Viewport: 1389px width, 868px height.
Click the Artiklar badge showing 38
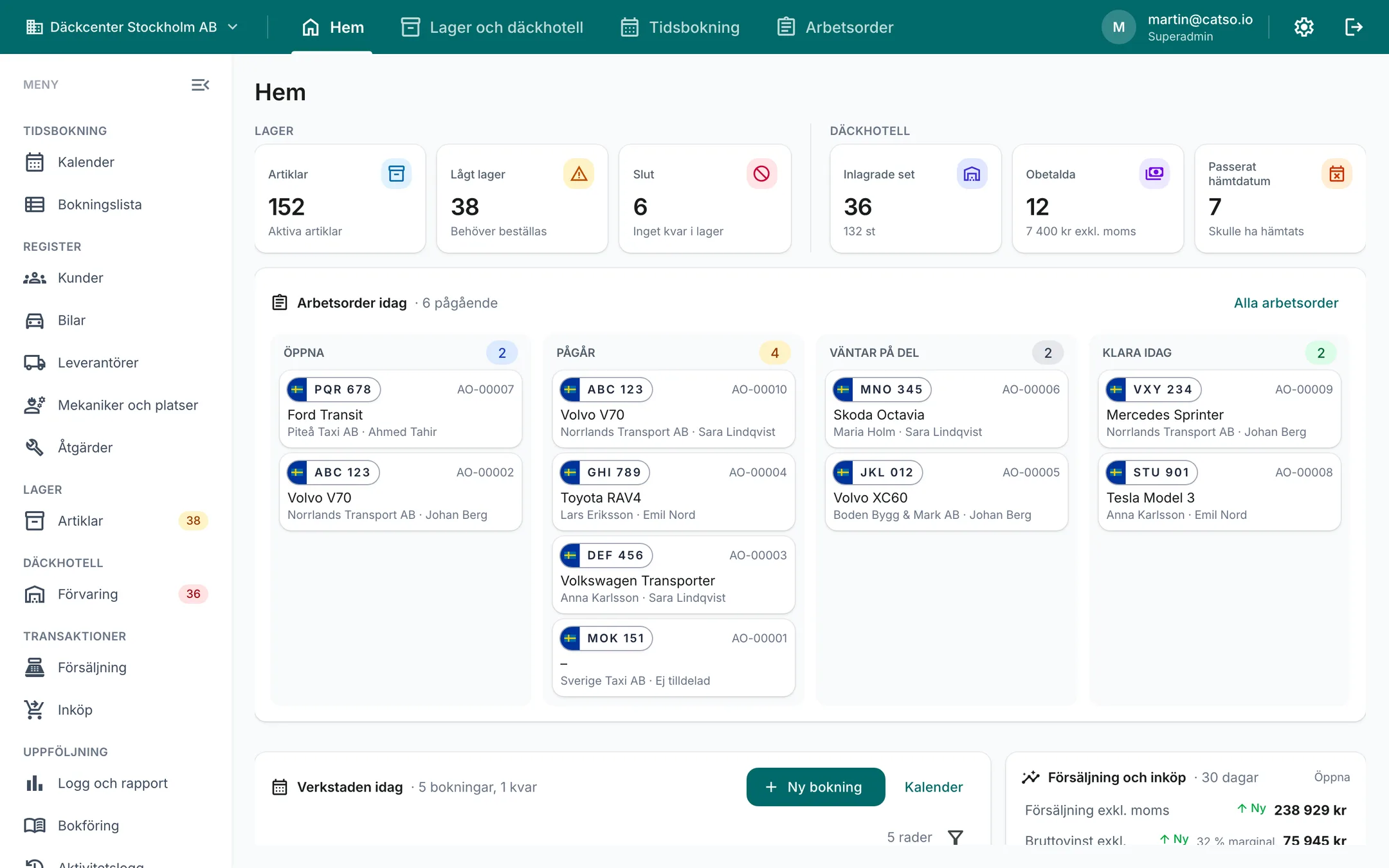pyautogui.click(x=194, y=521)
